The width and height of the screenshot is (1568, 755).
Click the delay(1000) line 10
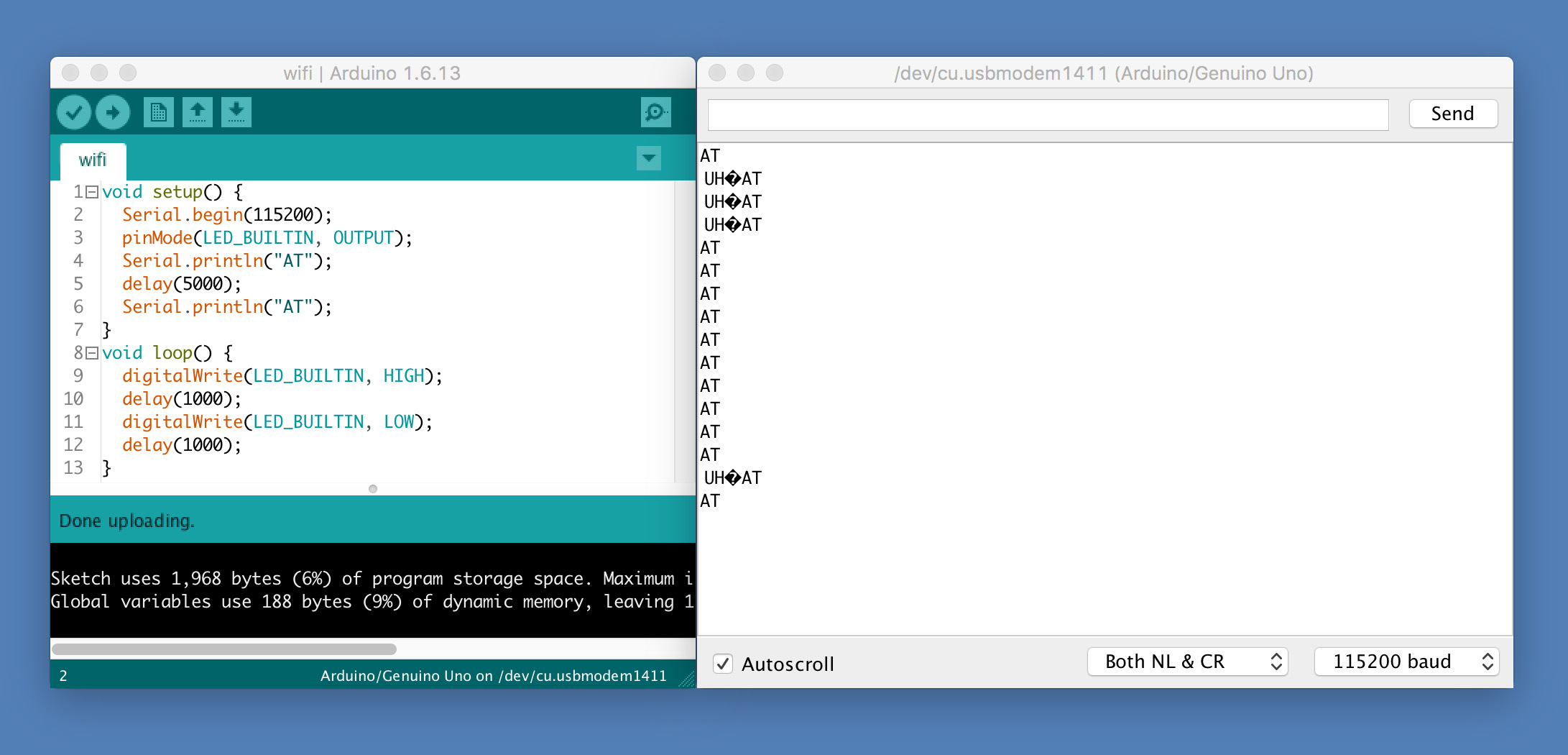[x=181, y=399]
